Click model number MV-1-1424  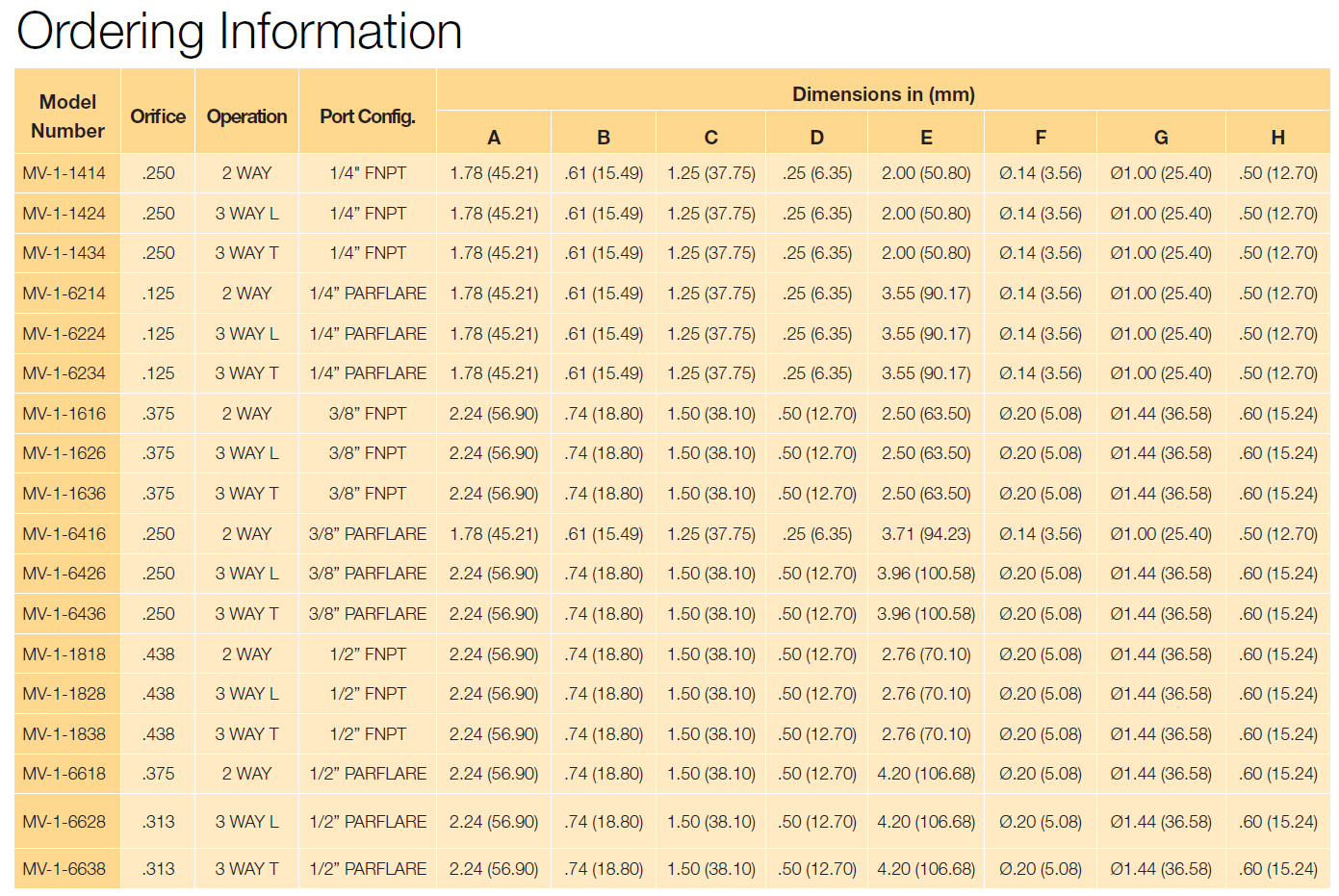(64, 214)
